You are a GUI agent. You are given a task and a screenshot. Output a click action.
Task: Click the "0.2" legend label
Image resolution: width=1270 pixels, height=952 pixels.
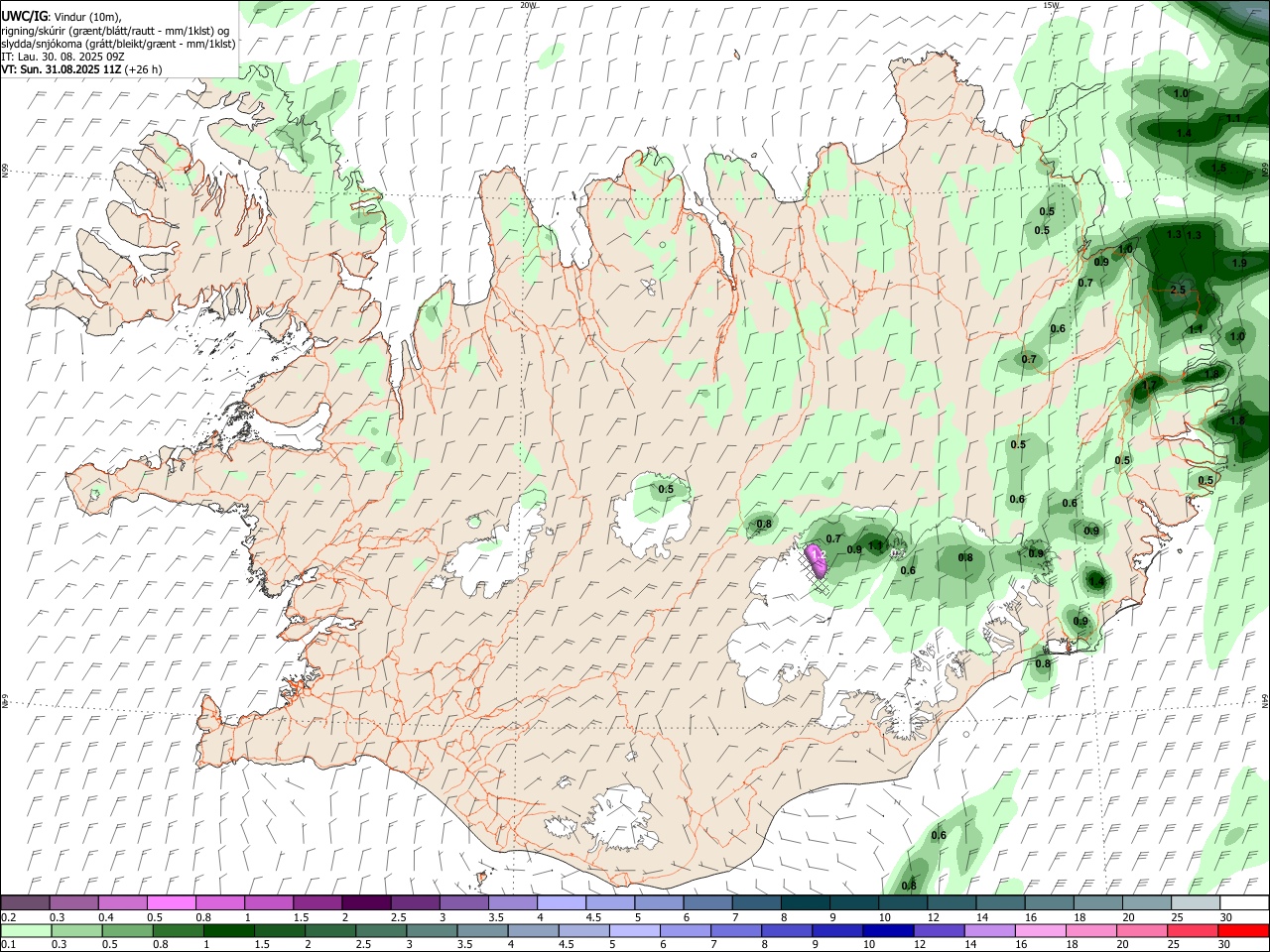pyautogui.click(x=8, y=917)
